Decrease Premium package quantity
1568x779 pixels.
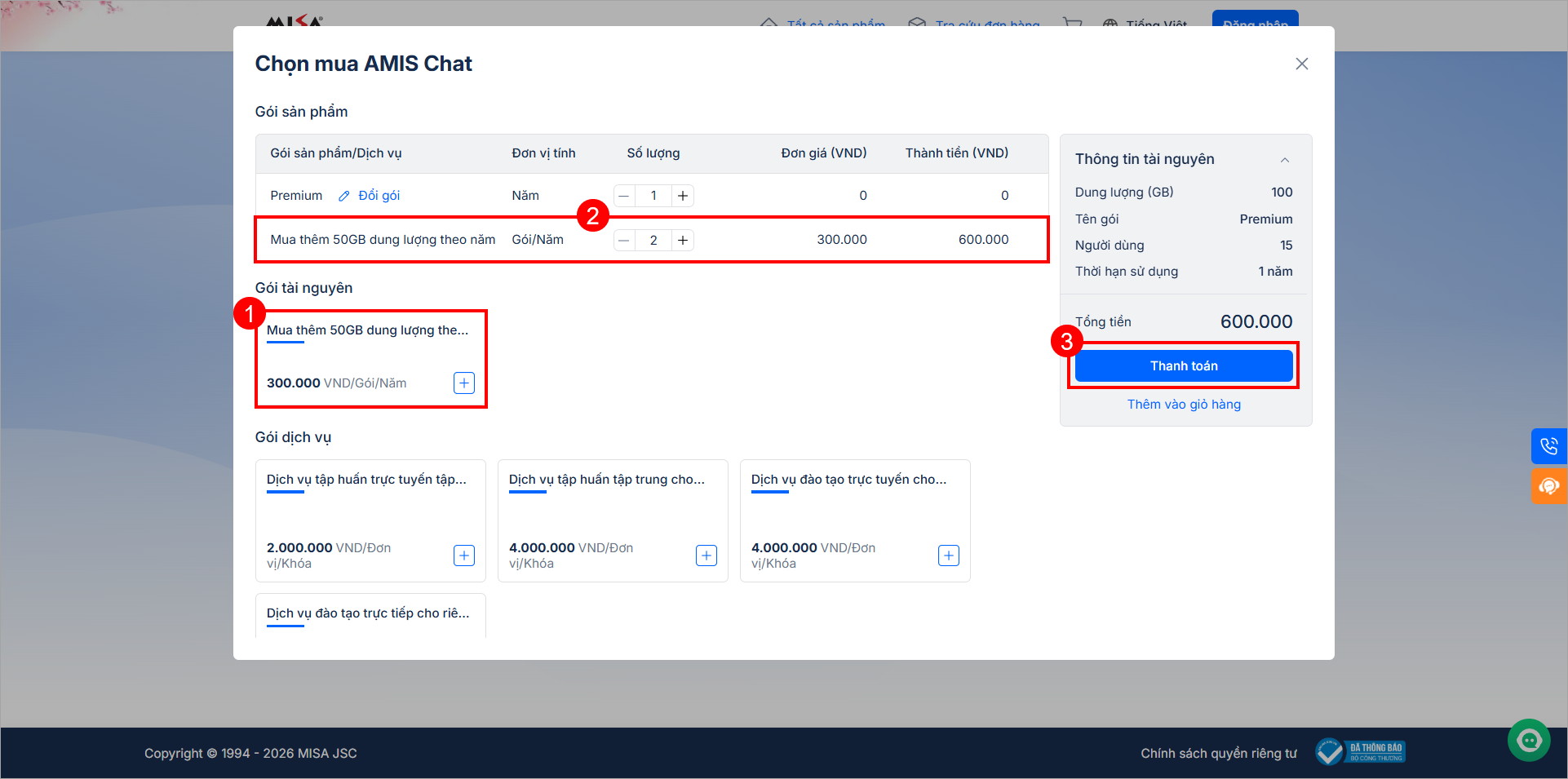[x=624, y=196]
